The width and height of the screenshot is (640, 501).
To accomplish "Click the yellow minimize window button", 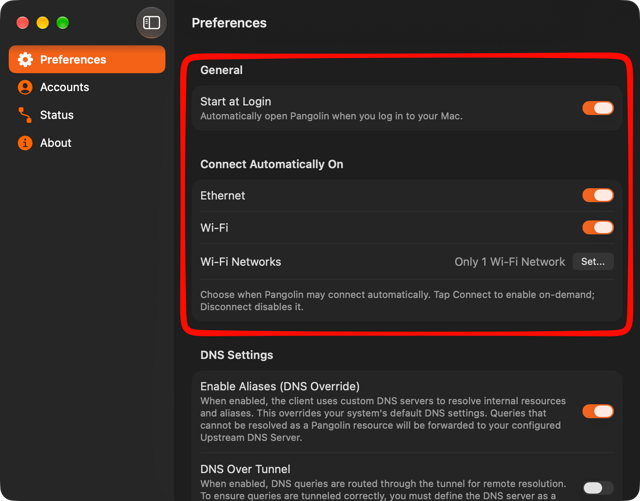I will [x=42, y=23].
